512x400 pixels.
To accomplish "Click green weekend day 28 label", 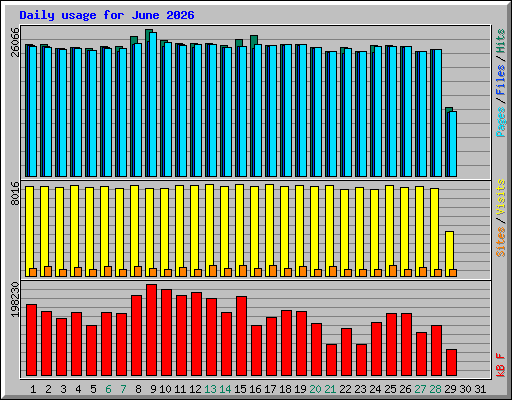I will pos(435,389).
